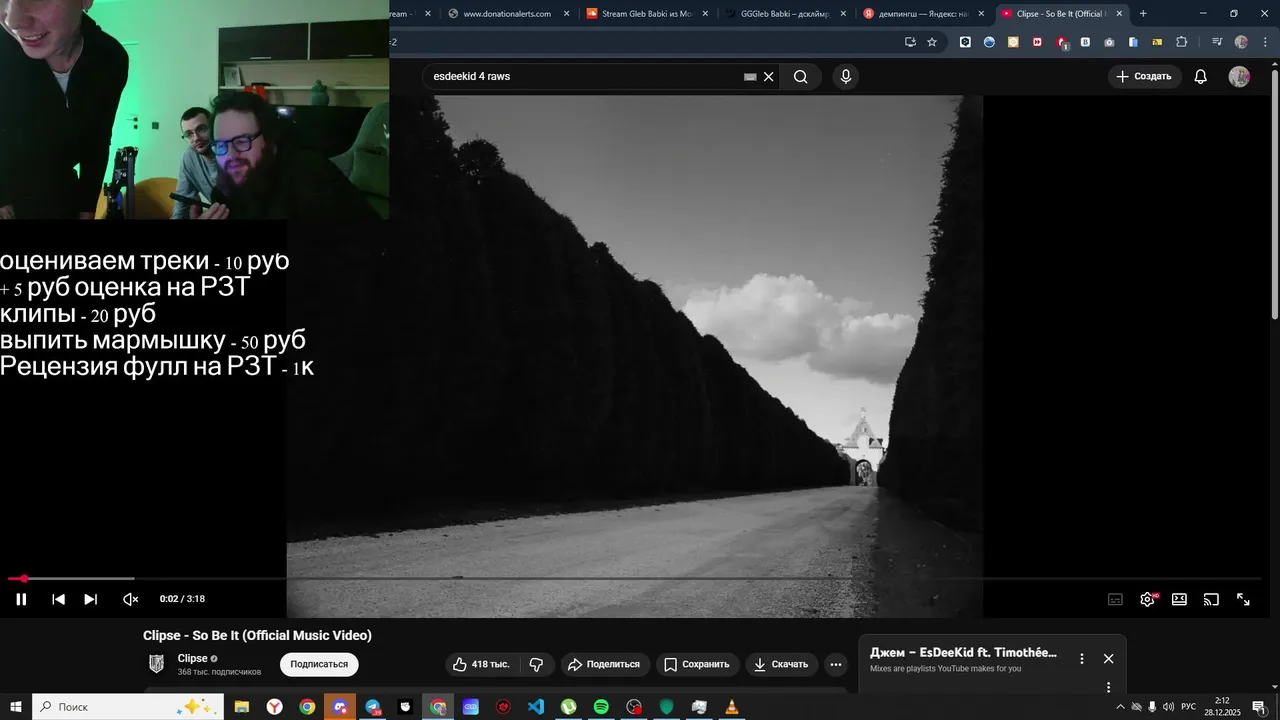Open the Джем – EsDeeKid mix title
Image resolution: width=1280 pixels, height=720 pixels.
pos(963,652)
